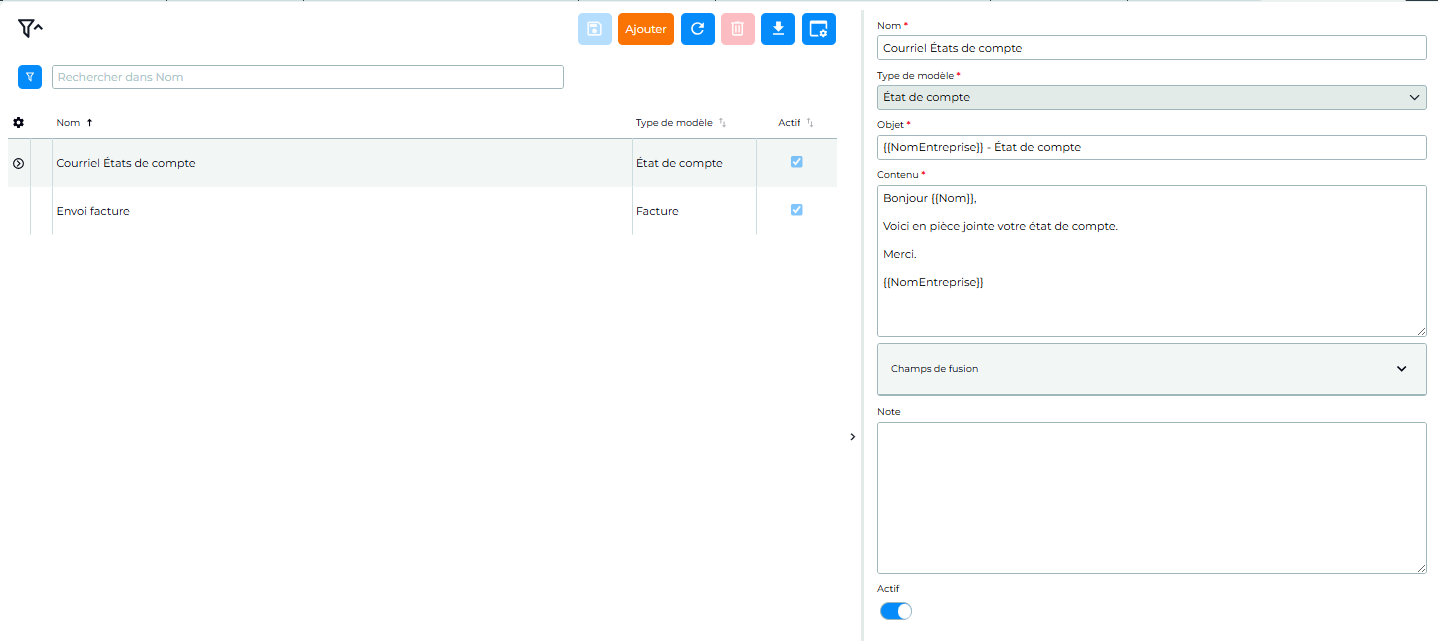Click the Rechercher dans Nom search field

[308, 77]
